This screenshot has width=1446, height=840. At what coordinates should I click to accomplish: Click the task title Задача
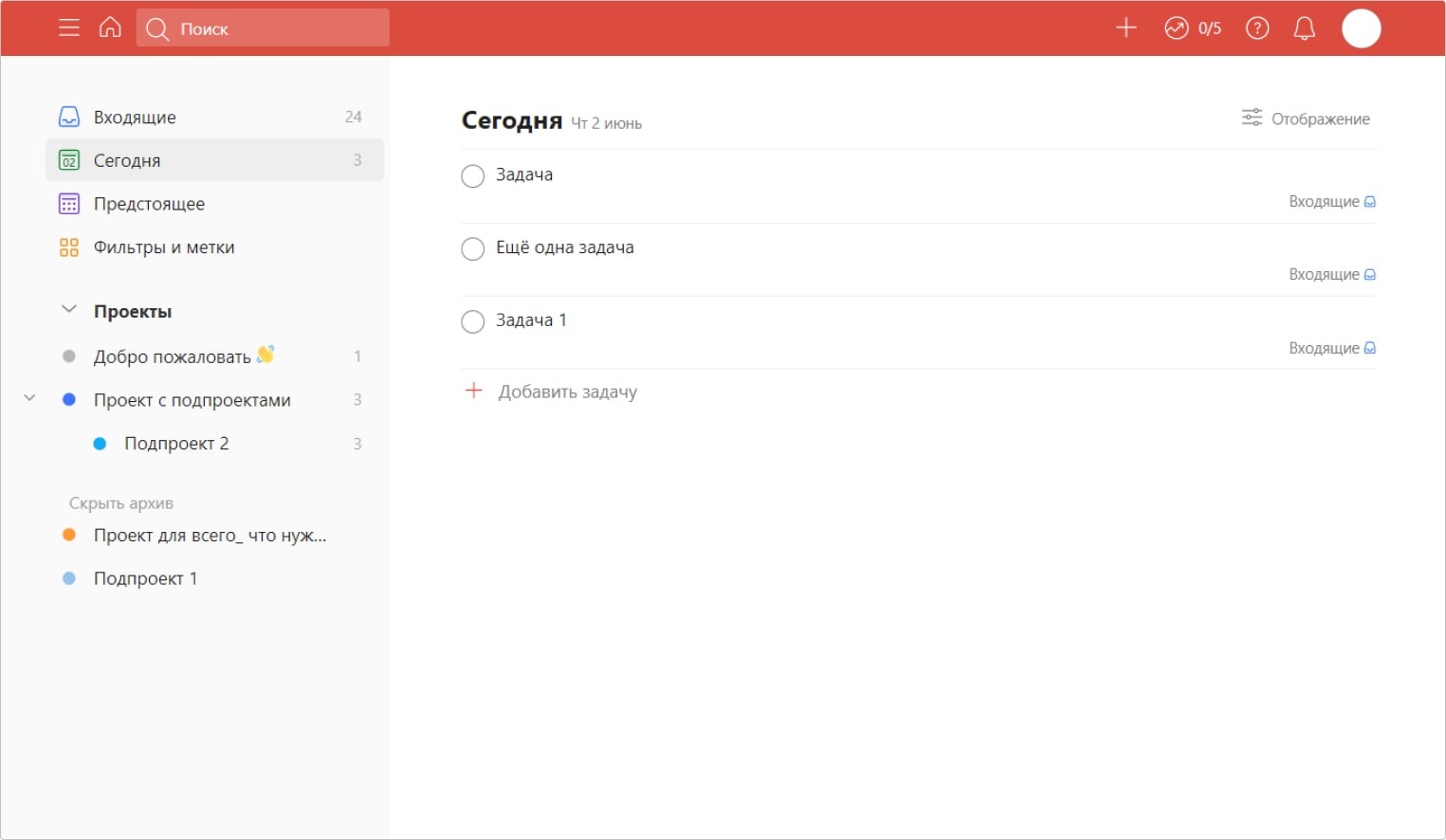(524, 174)
